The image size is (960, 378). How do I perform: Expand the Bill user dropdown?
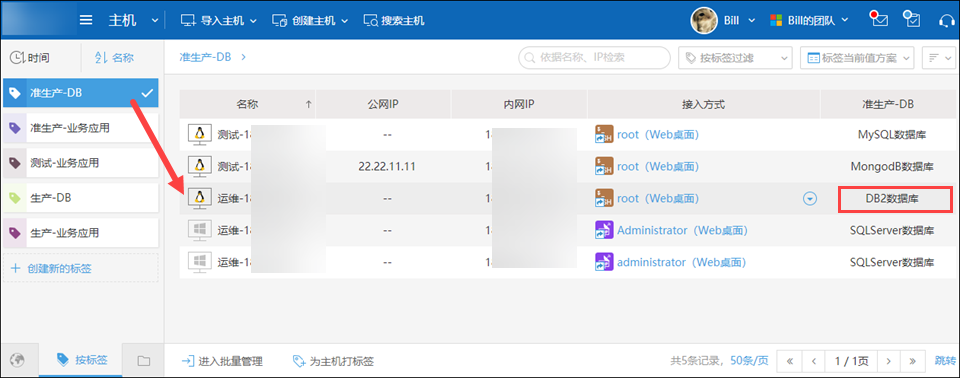(752, 20)
